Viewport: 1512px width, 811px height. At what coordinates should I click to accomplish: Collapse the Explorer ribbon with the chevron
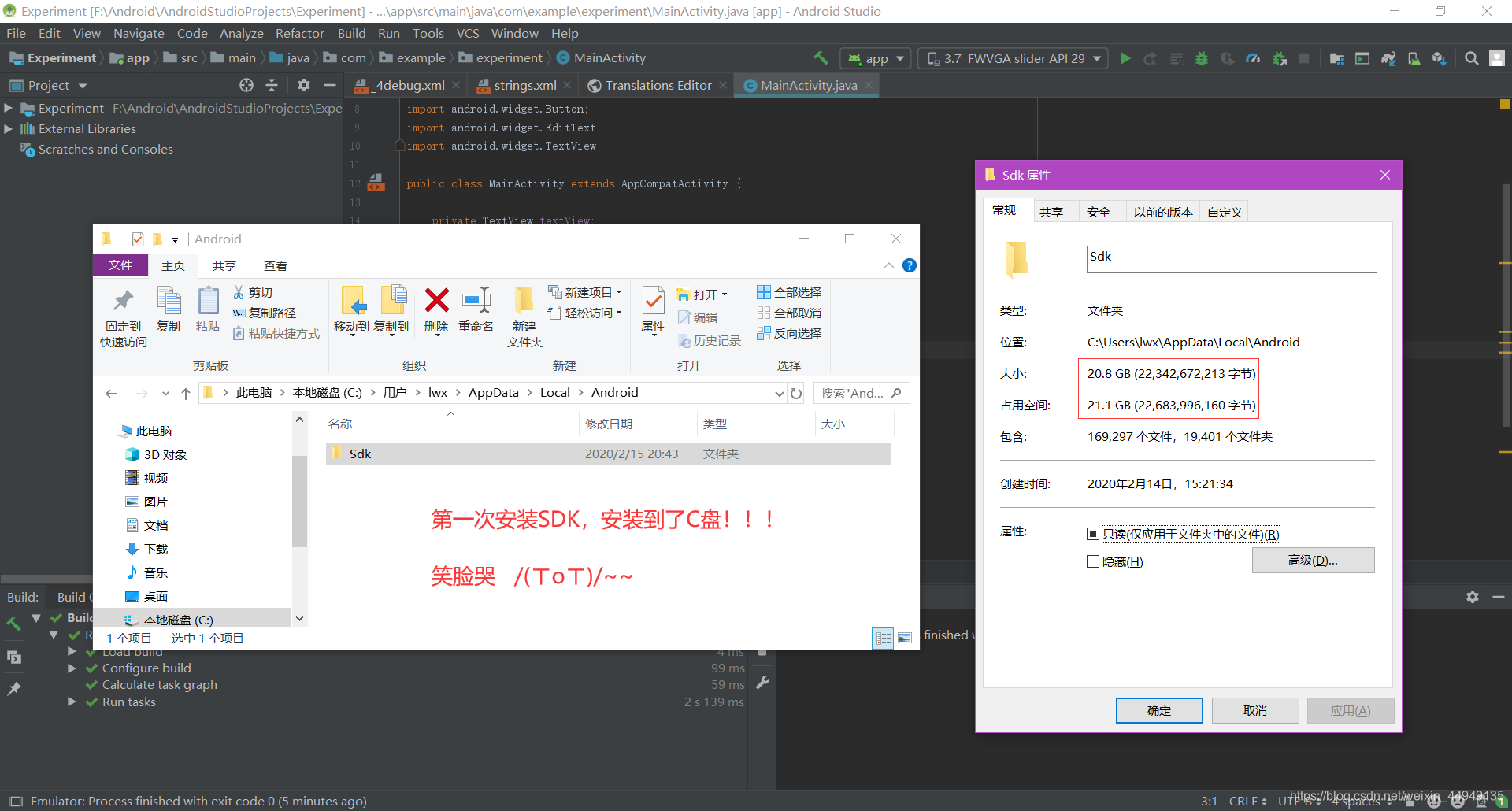tap(888, 265)
